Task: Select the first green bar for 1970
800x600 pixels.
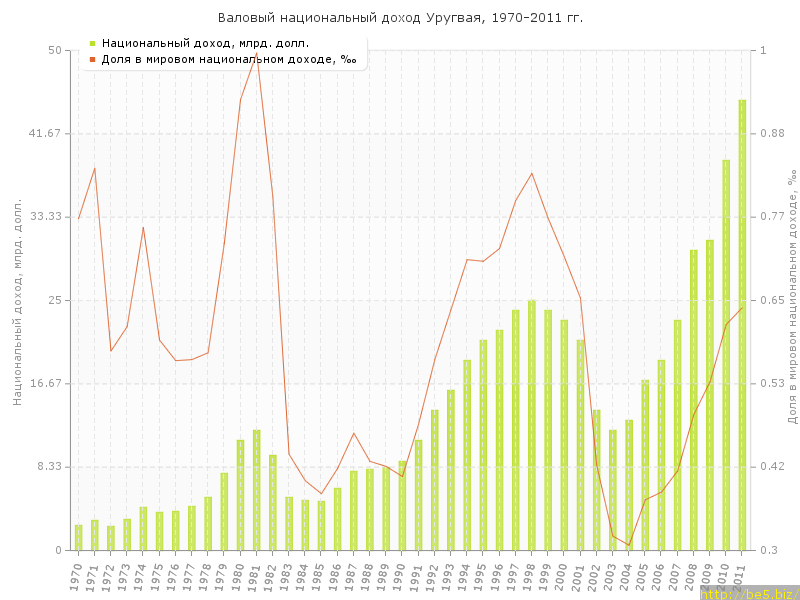Action: (x=79, y=537)
